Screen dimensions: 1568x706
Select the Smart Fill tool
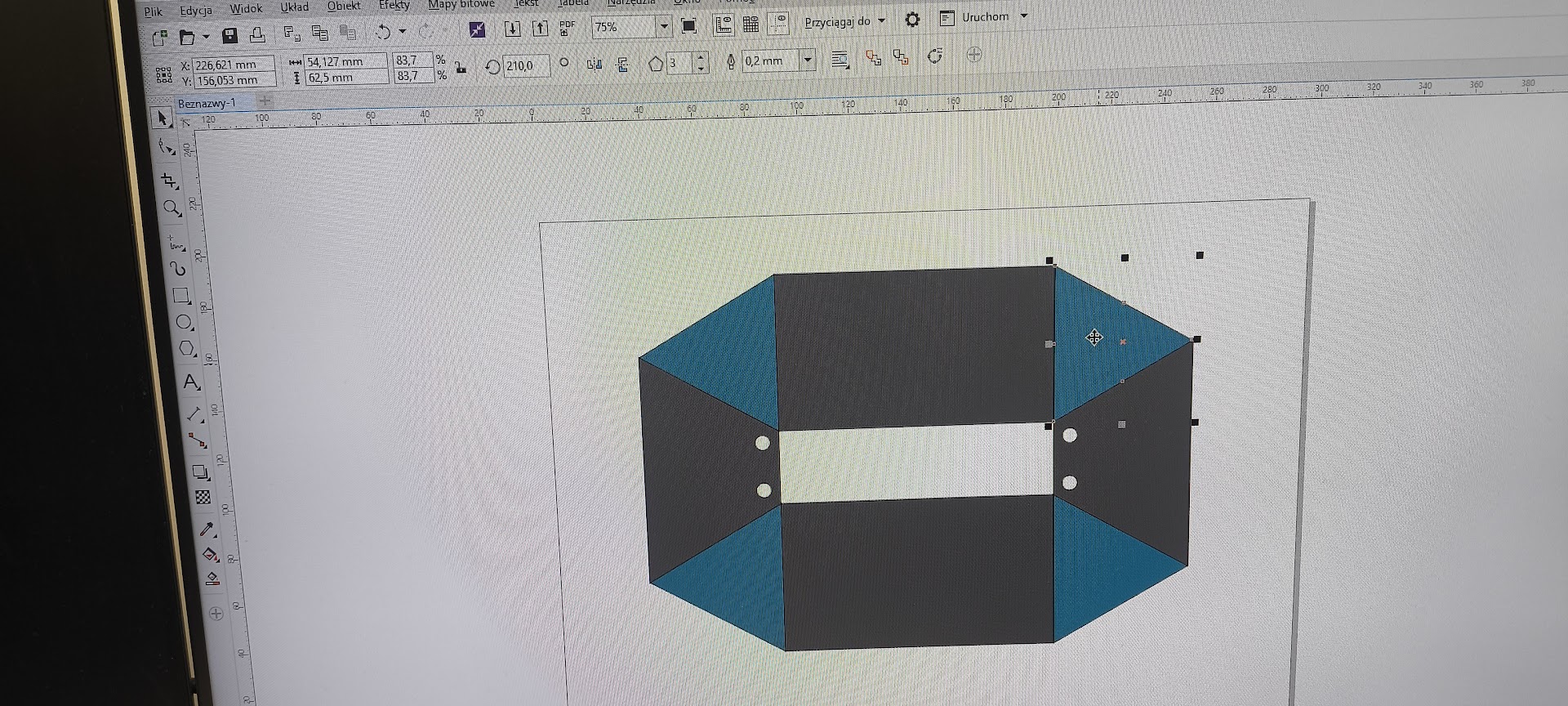(212, 579)
